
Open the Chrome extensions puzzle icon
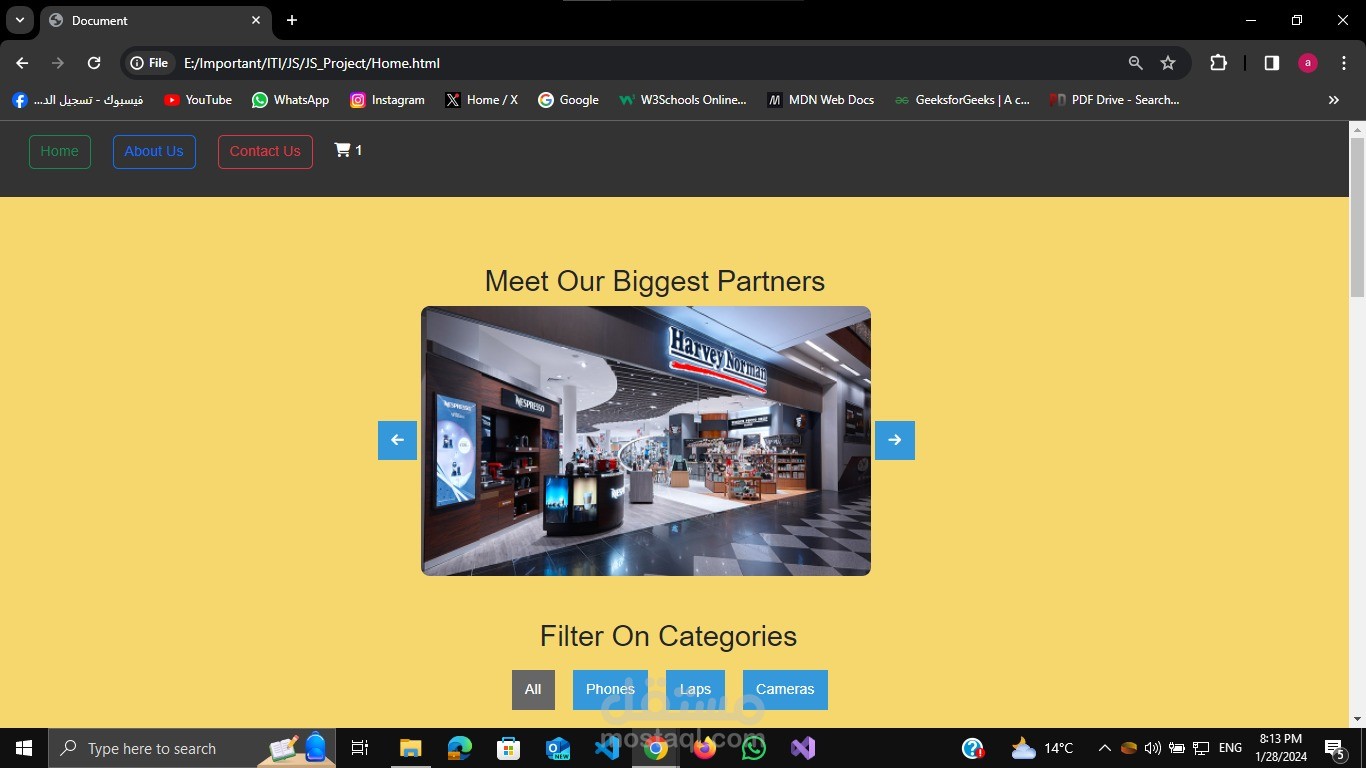[1218, 63]
